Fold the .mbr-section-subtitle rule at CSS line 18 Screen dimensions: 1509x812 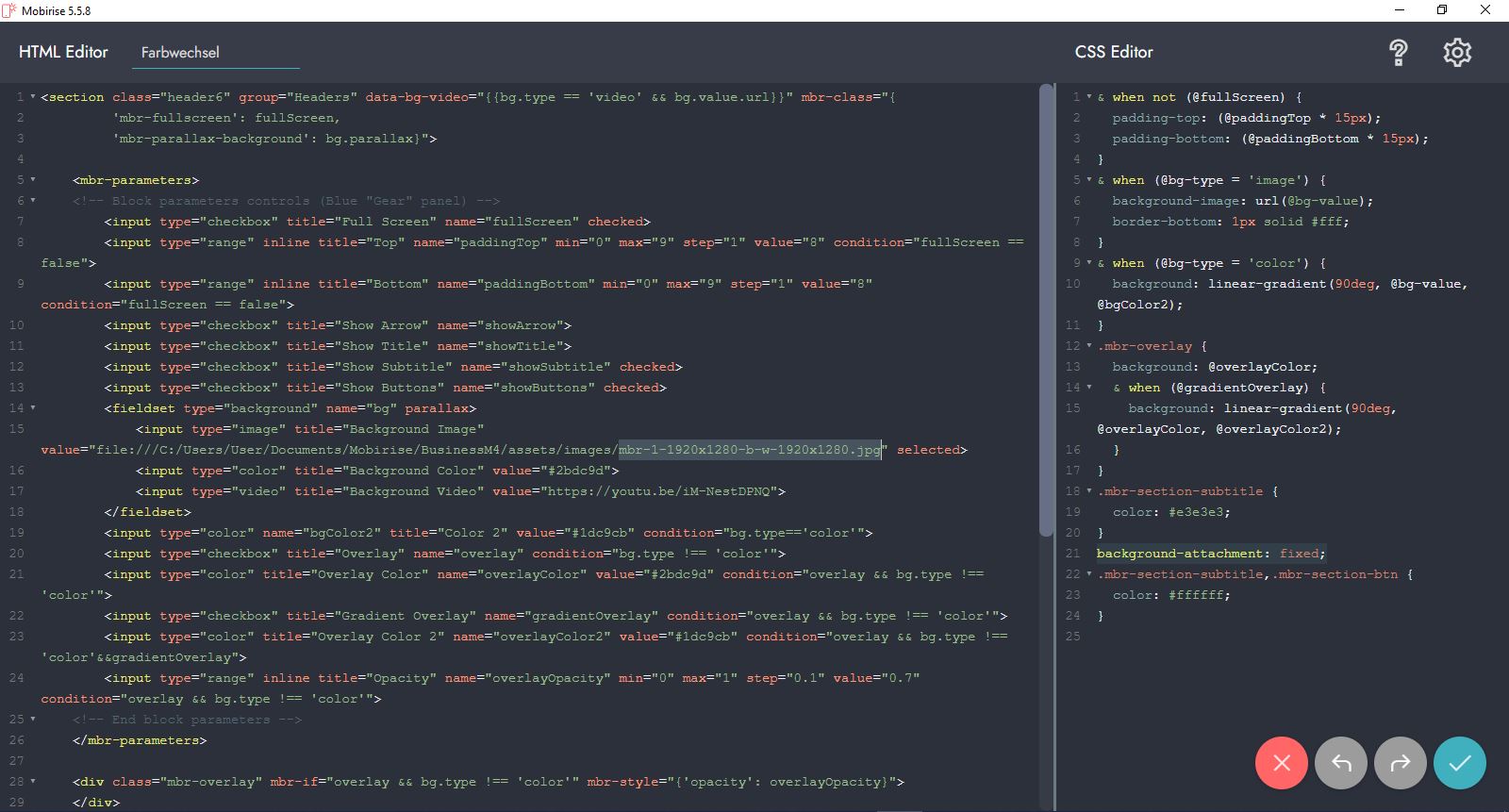(x=1089, y=491)
